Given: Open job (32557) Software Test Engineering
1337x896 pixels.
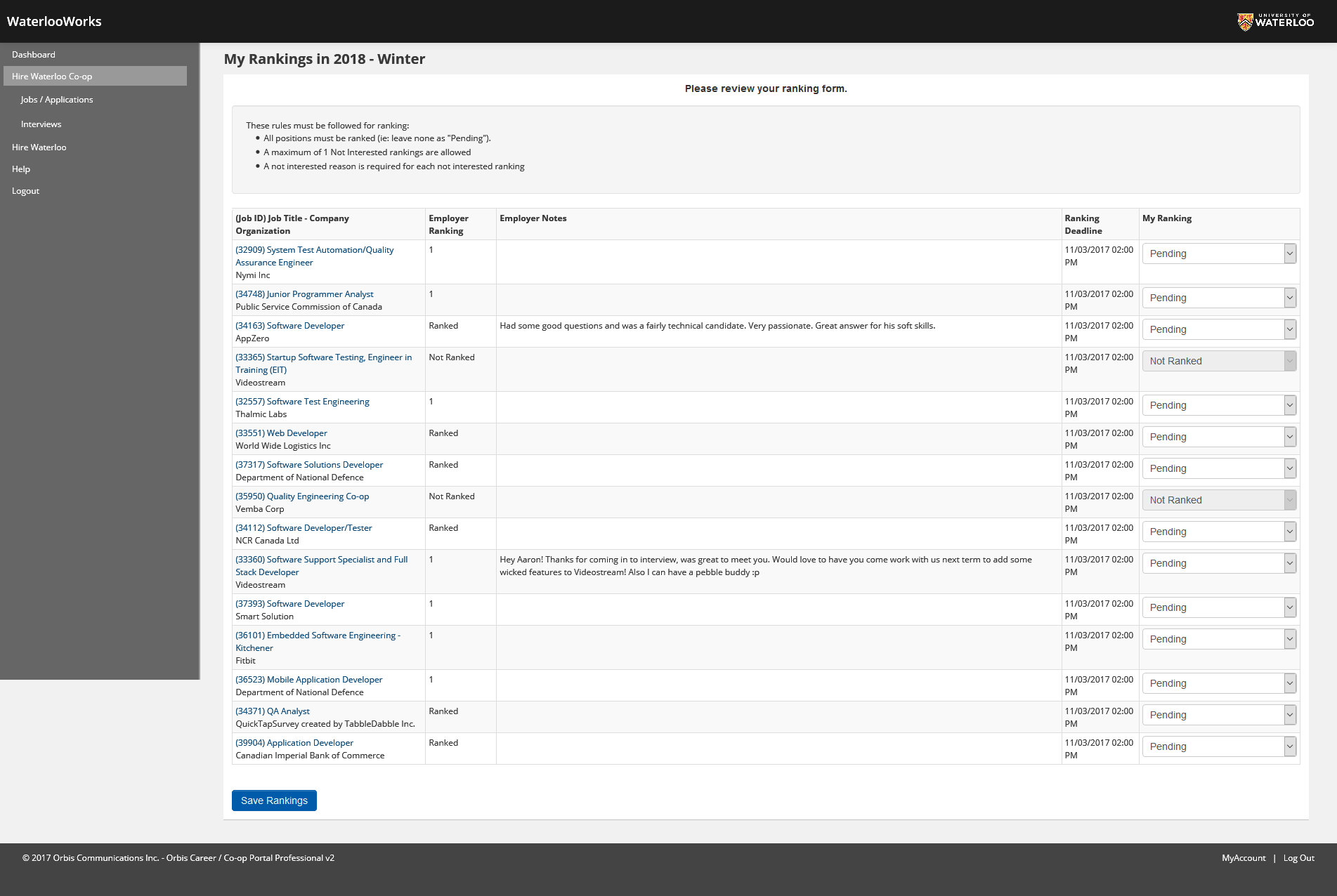Looking at the screenshot, I should coord(302,402).
